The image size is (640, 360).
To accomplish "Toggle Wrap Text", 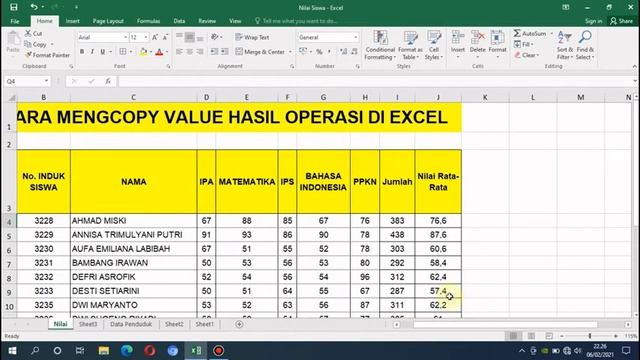I will click(x=252, y=37).
